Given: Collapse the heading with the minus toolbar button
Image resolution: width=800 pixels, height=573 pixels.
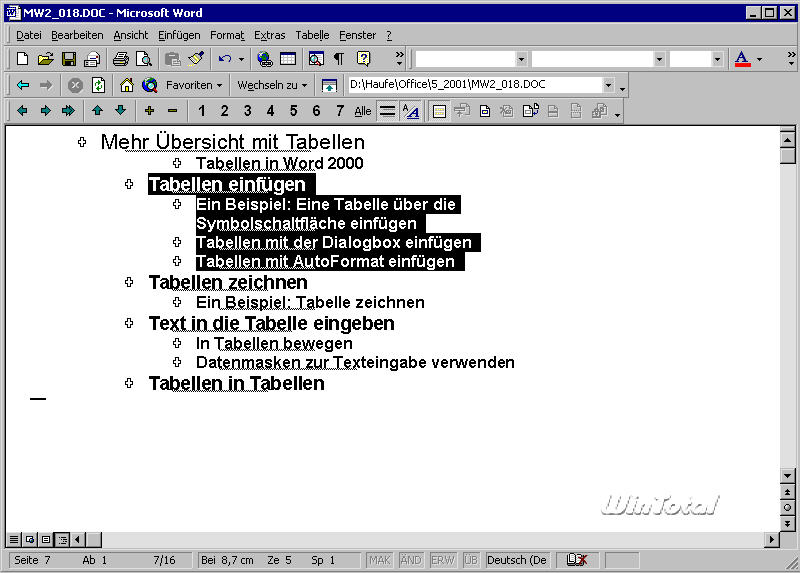Looking at the screenshot, I should (x=172, y=111).
